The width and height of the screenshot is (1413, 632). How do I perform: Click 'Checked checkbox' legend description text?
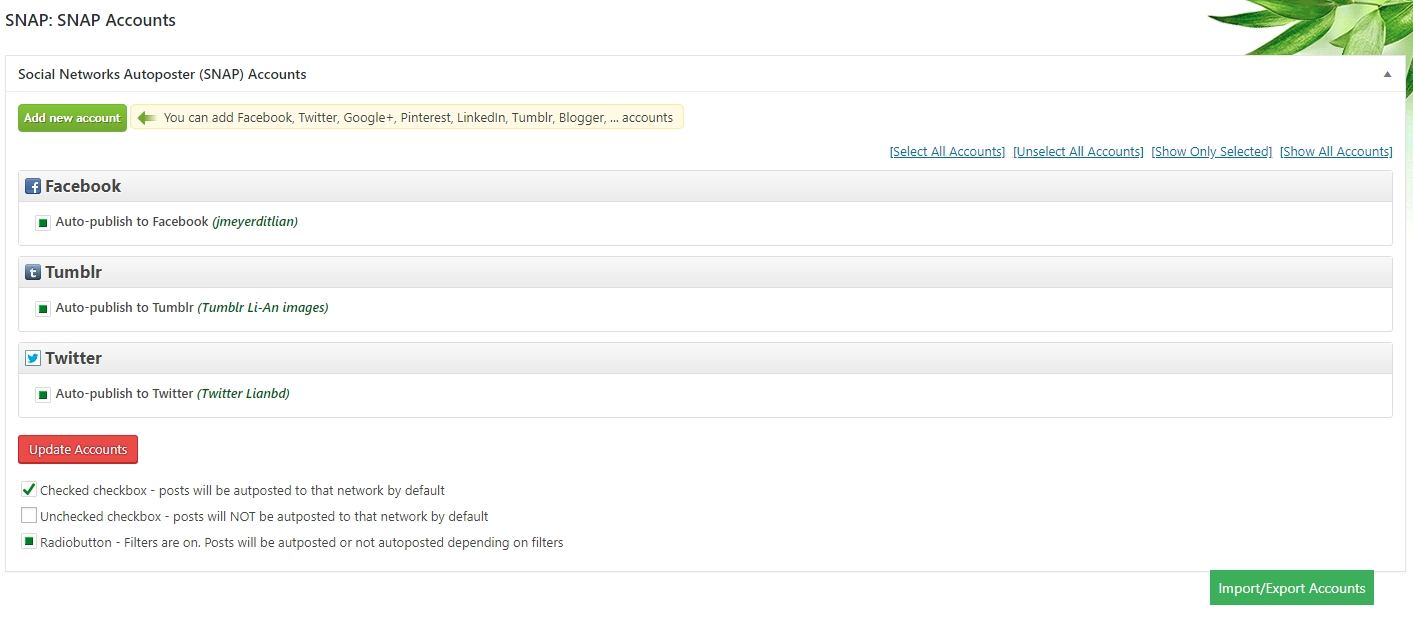coord(242,491)
